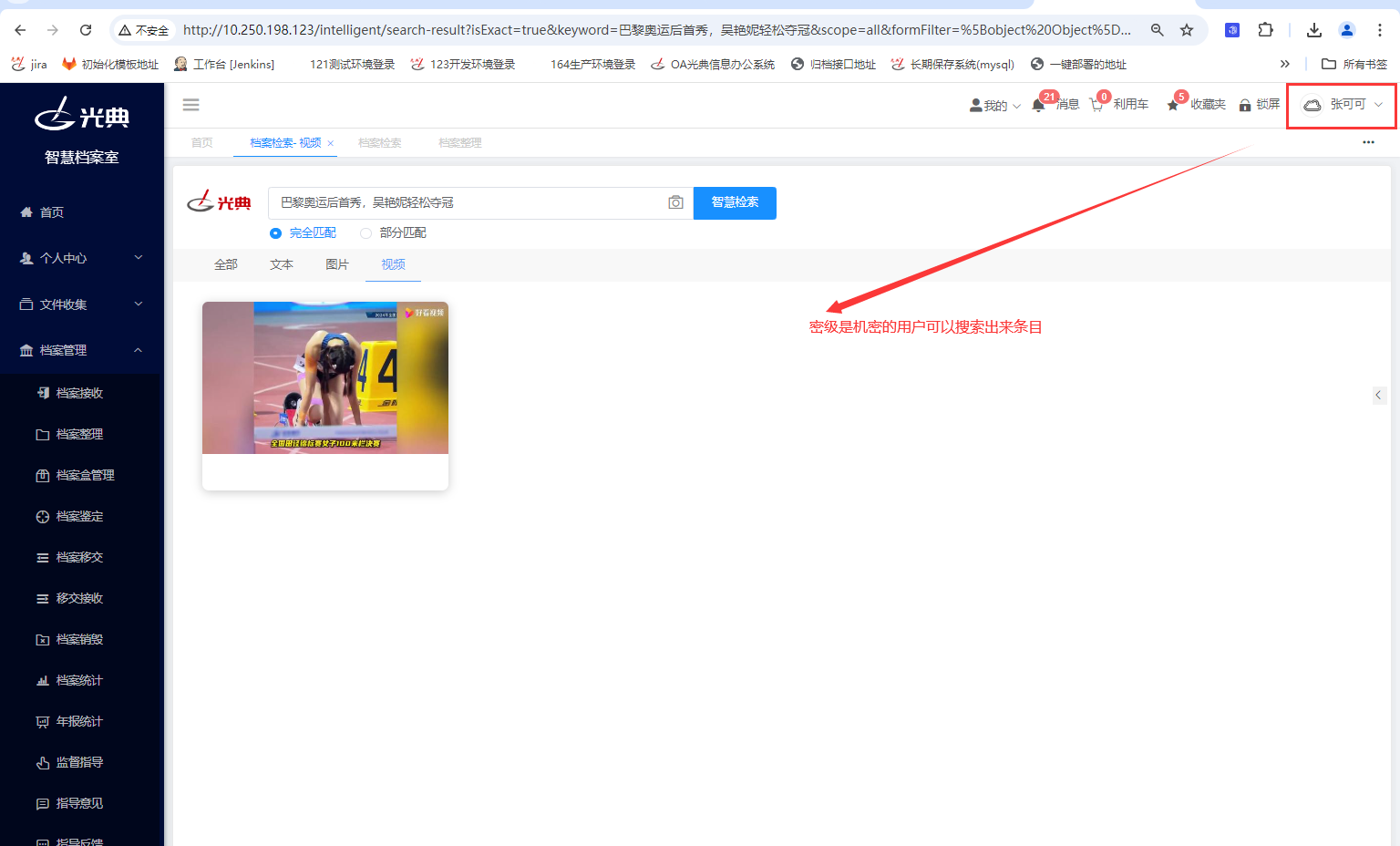This screenshot has width=1400, height=846.
Task: Open the 利用车 cart icon
Action: pos(1096,105)
